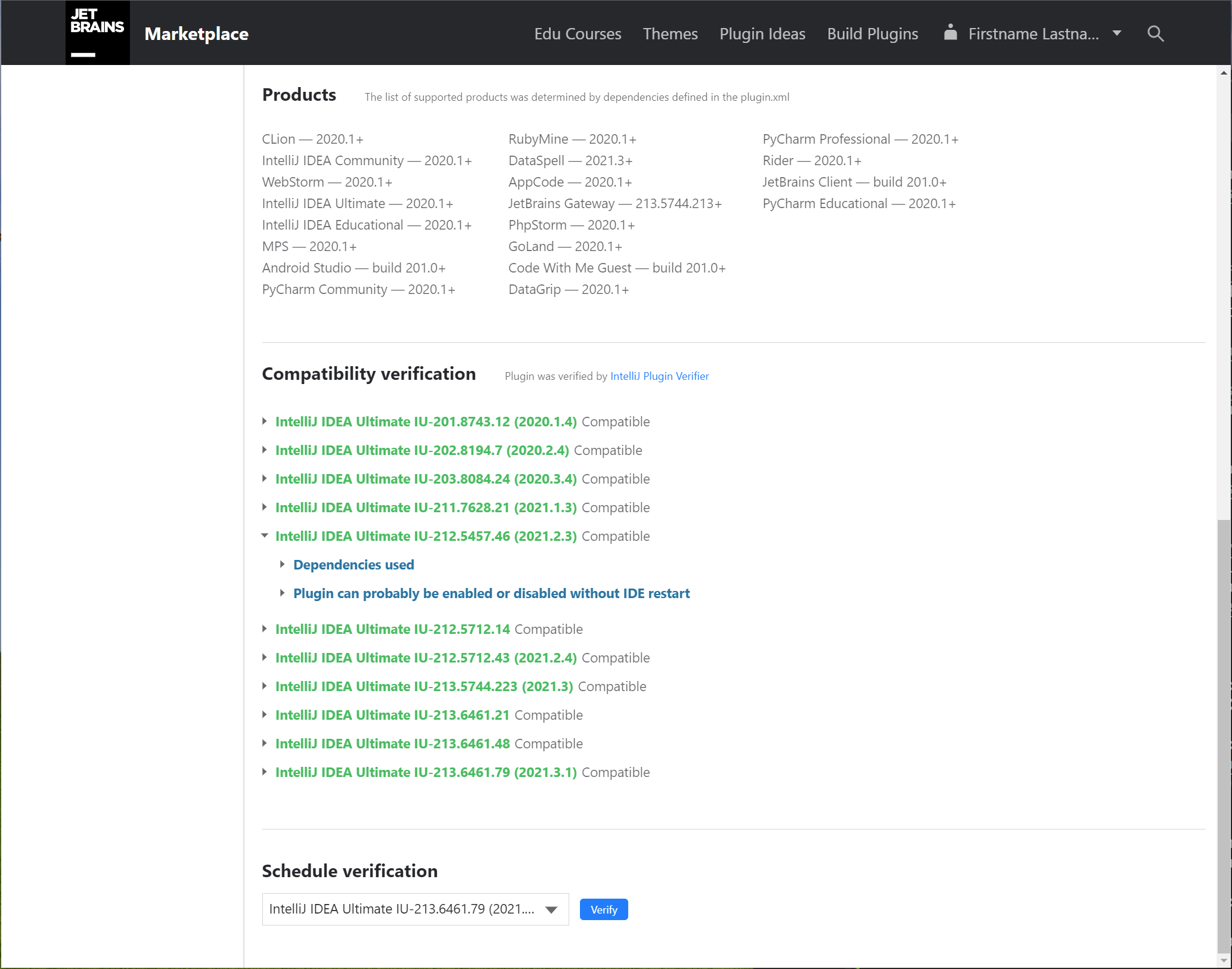Click 'CLion — 2020.1+' product entry

312,139
